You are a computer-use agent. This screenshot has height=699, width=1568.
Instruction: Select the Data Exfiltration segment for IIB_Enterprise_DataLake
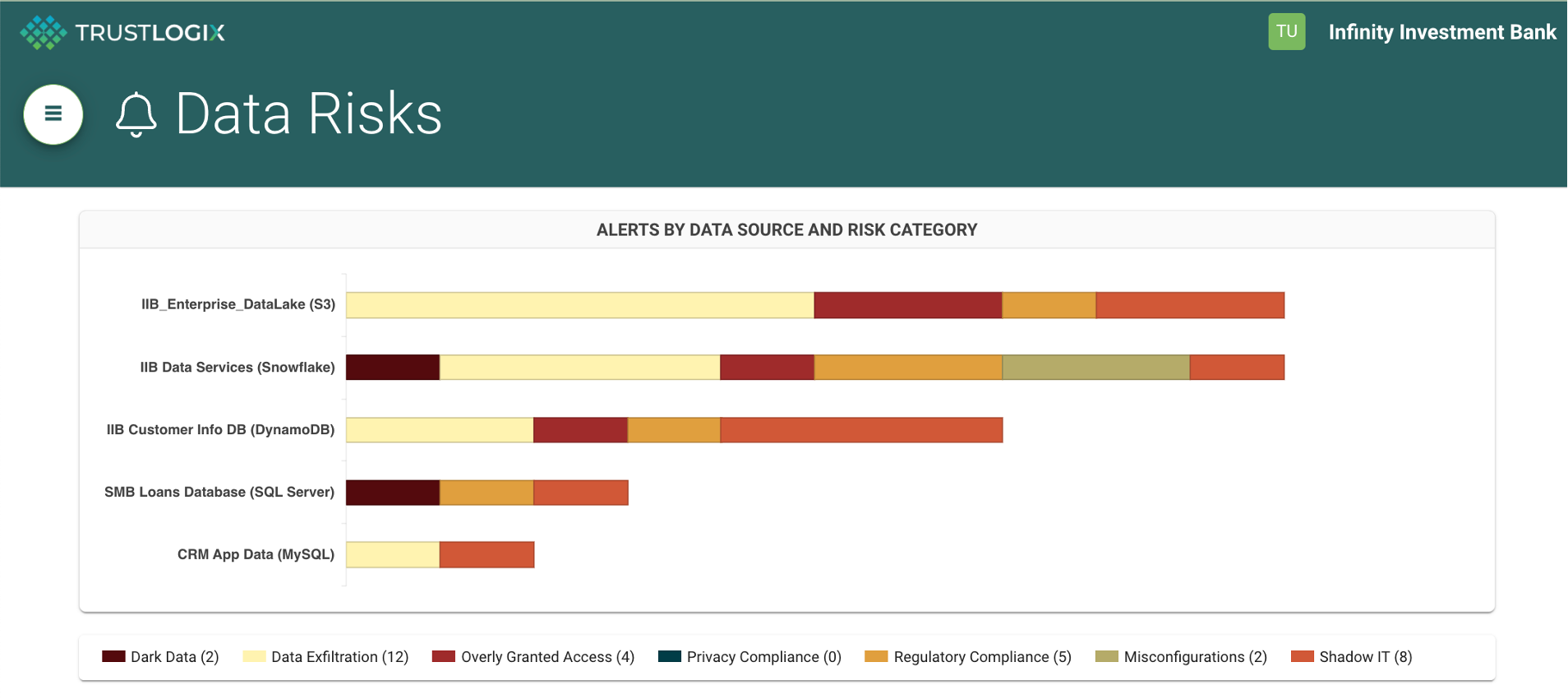[x=579, y=305]
